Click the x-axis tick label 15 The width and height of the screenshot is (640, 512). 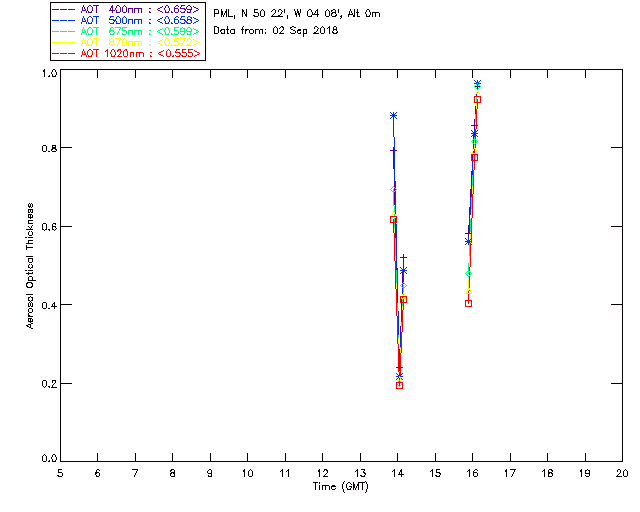coord(435,473)
